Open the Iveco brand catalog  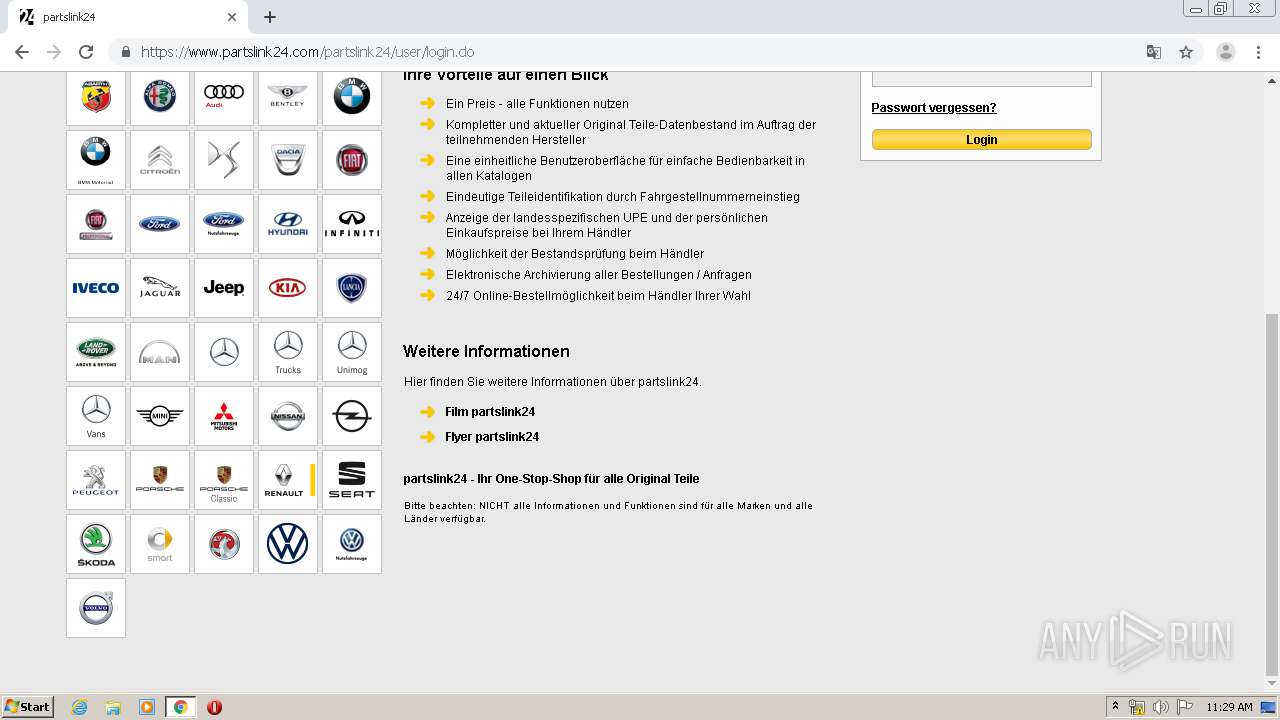click(96, 288)
